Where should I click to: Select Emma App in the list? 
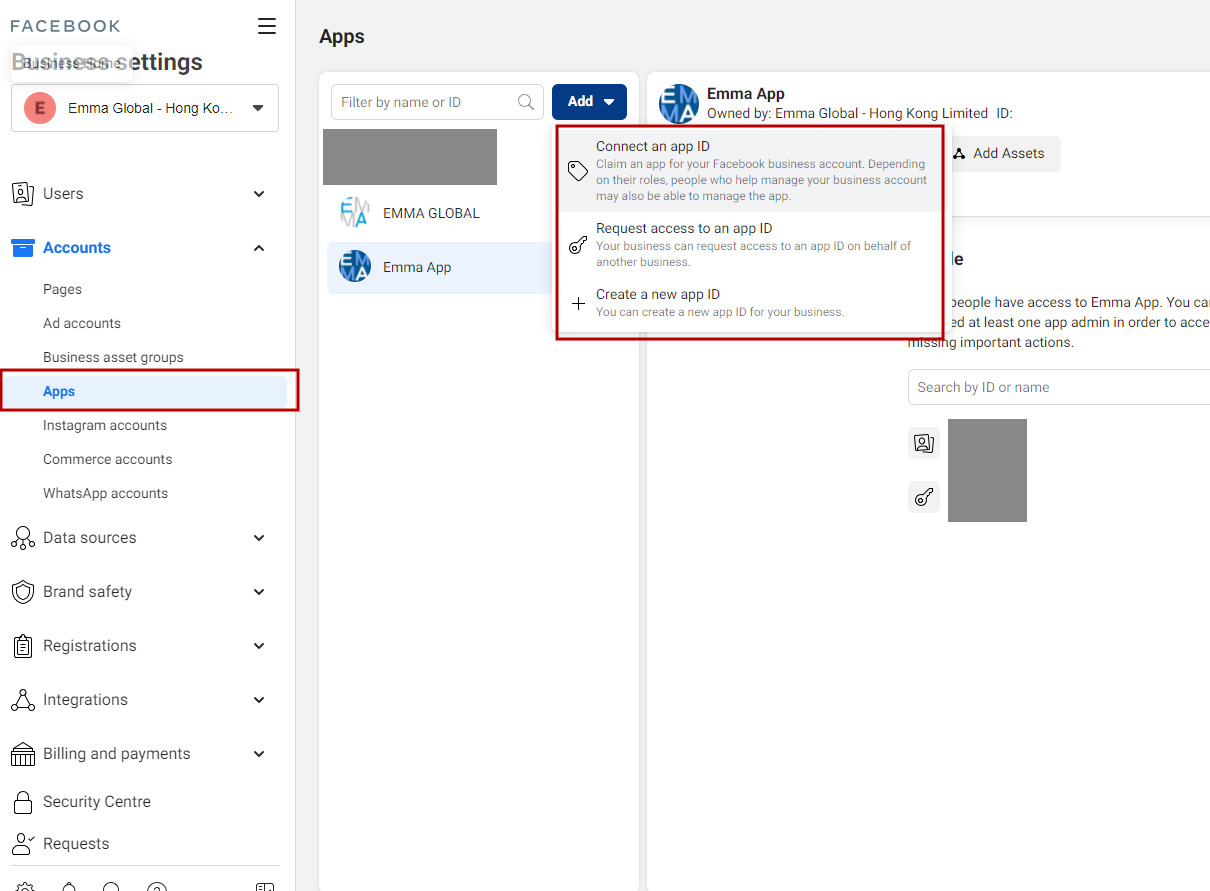coord(439,267)
